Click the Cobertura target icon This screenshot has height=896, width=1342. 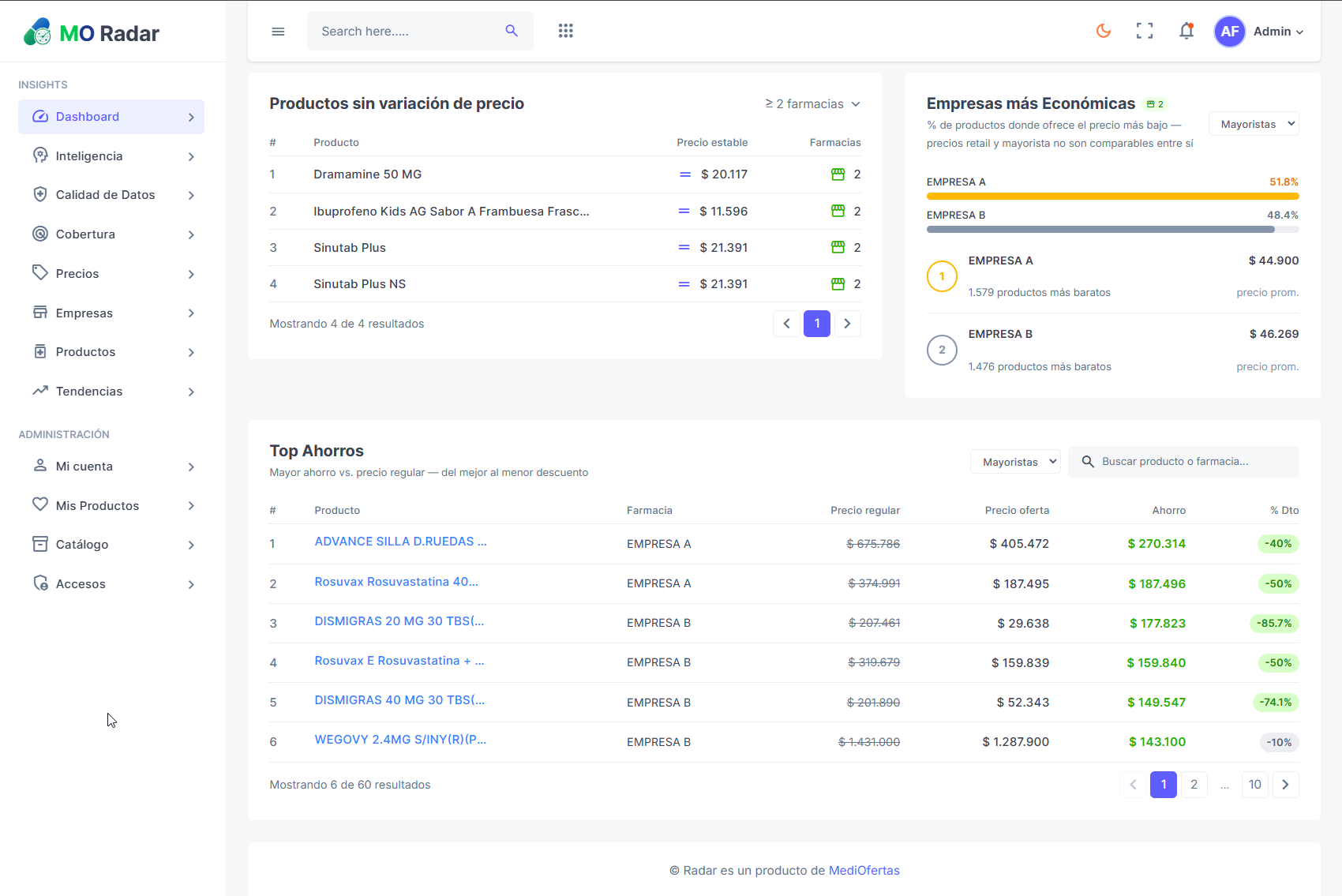(40, 234)
